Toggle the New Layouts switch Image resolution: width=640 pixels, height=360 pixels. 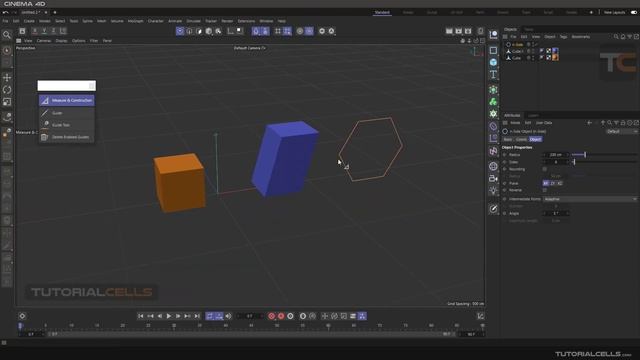[x=633, y=12]
